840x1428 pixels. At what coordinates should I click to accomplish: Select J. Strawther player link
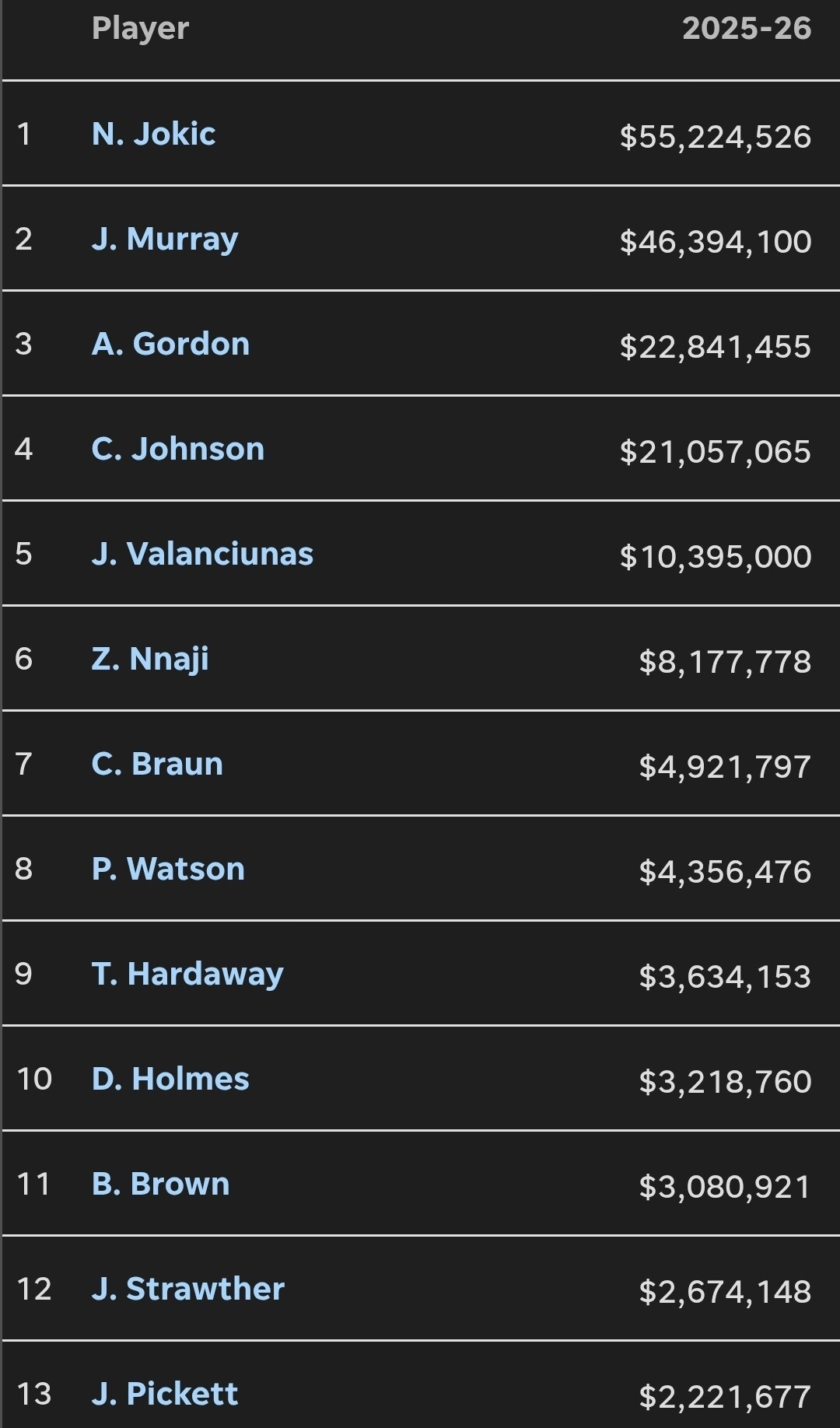click(188, 1289)
